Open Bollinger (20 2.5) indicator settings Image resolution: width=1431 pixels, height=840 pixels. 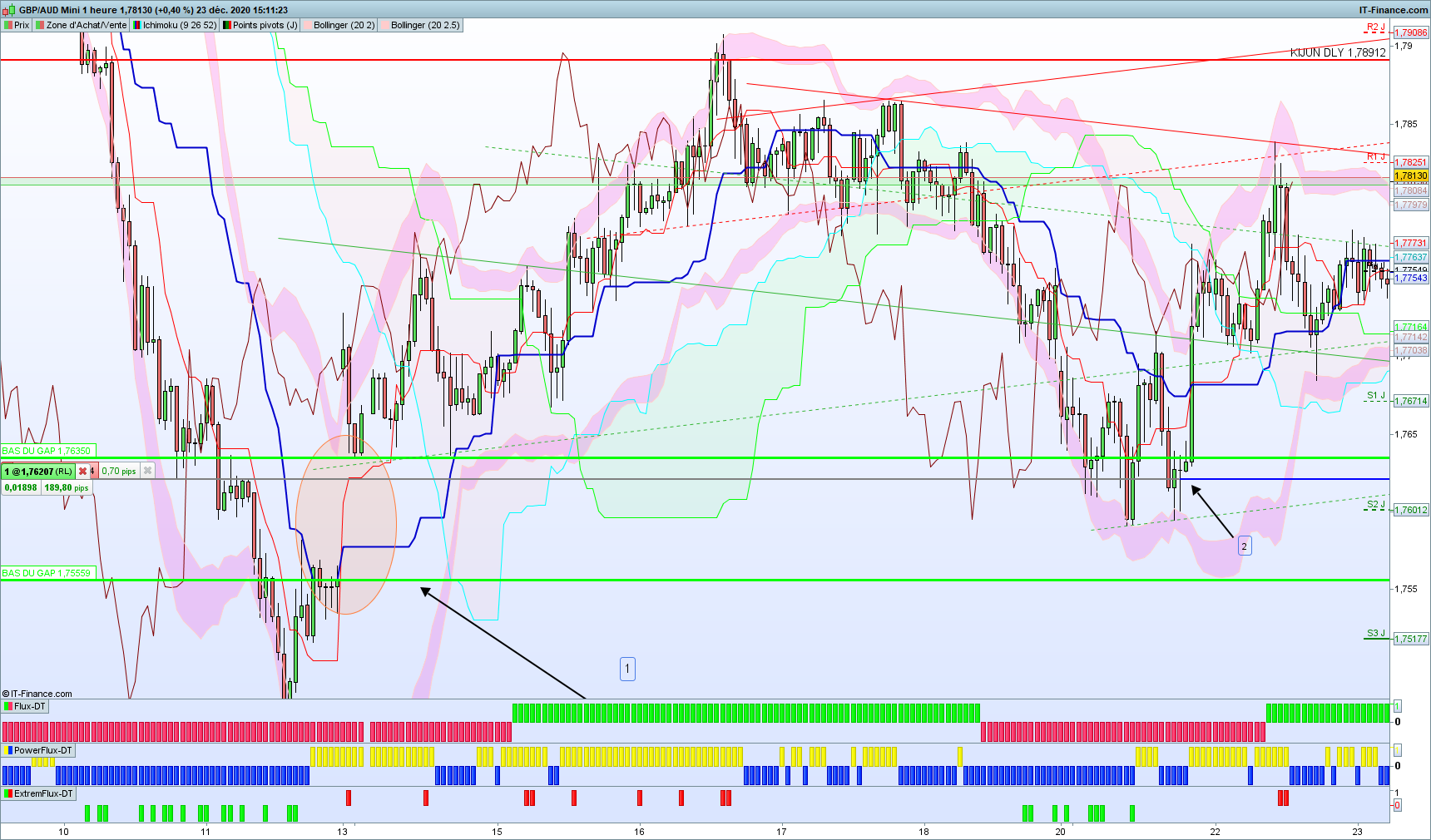click(x=420, y=25)
